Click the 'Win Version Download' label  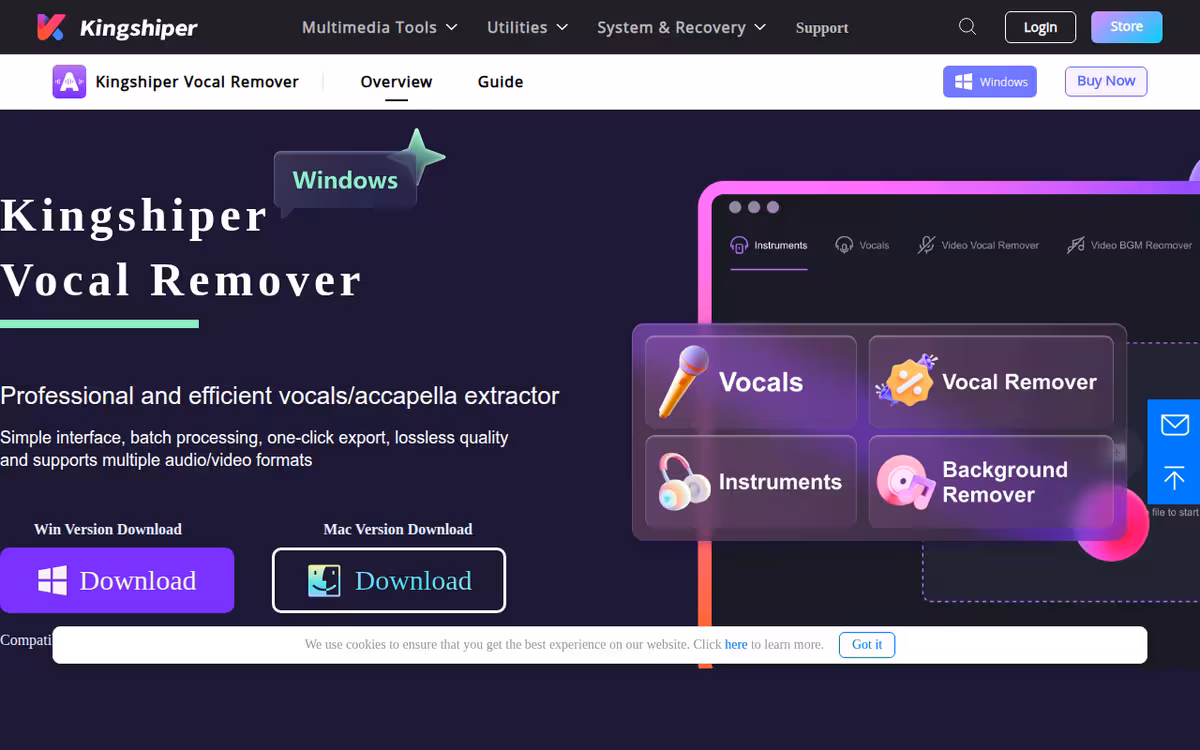click(x=108, y=529)
